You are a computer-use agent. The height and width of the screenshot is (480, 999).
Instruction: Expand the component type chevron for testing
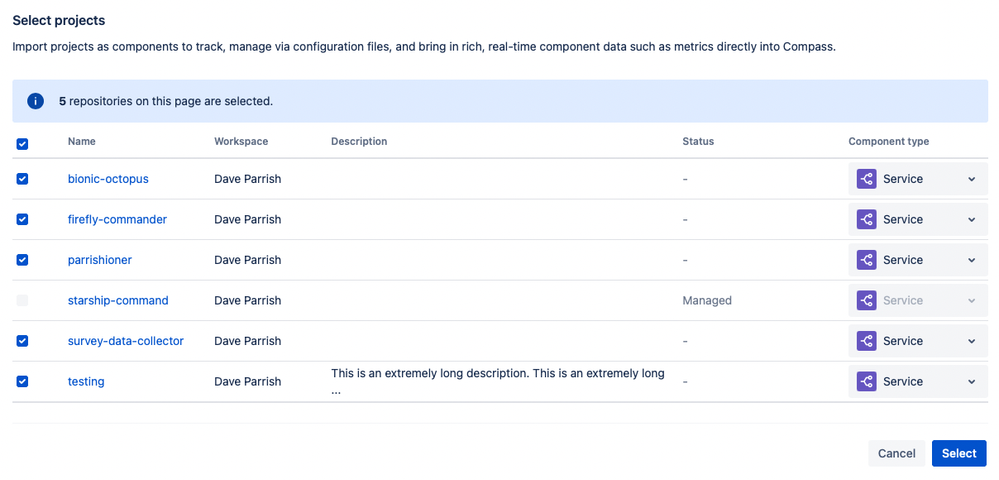(972, 381)
